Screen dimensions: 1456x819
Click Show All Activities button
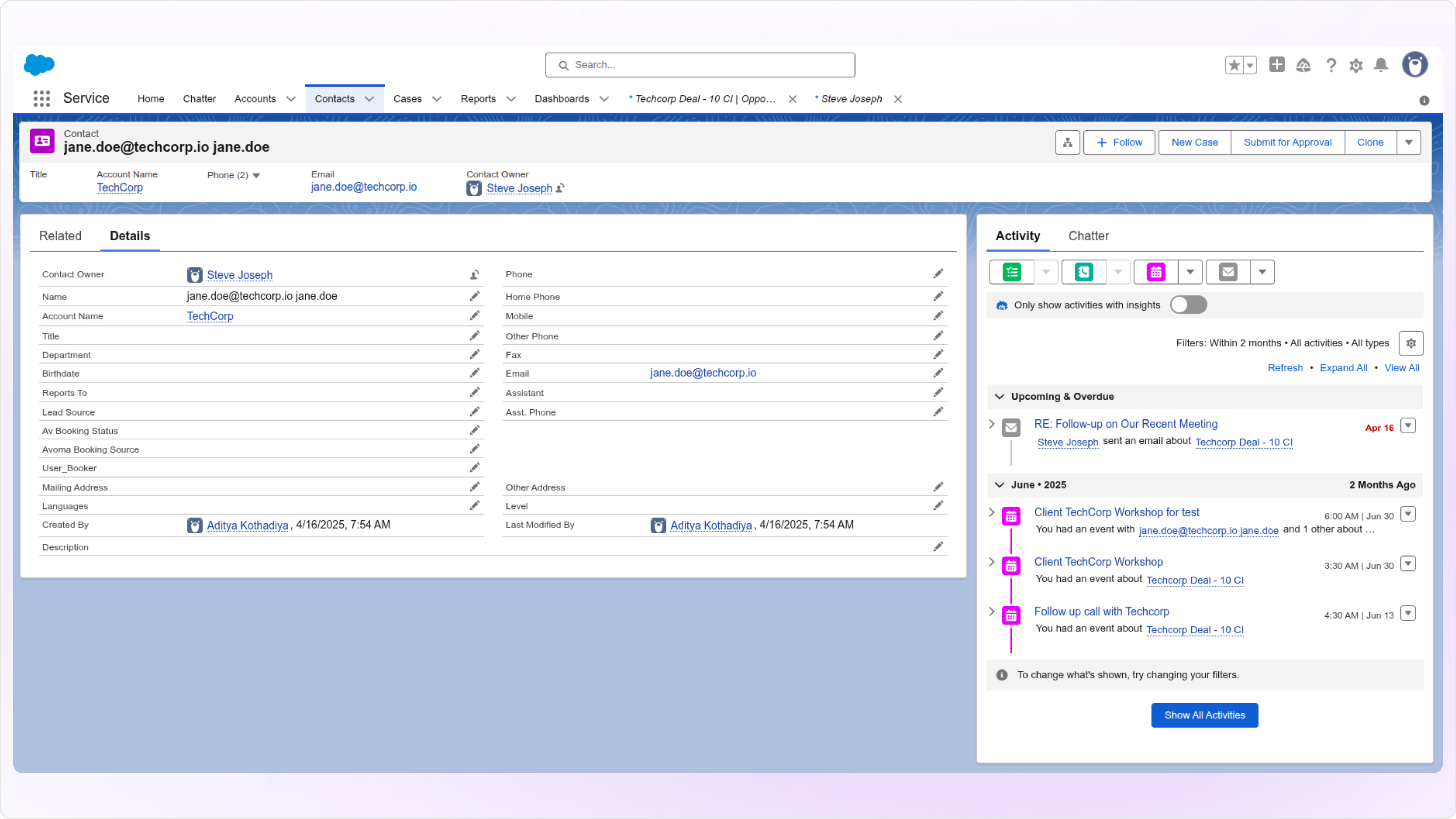(x=1205, y=716)
